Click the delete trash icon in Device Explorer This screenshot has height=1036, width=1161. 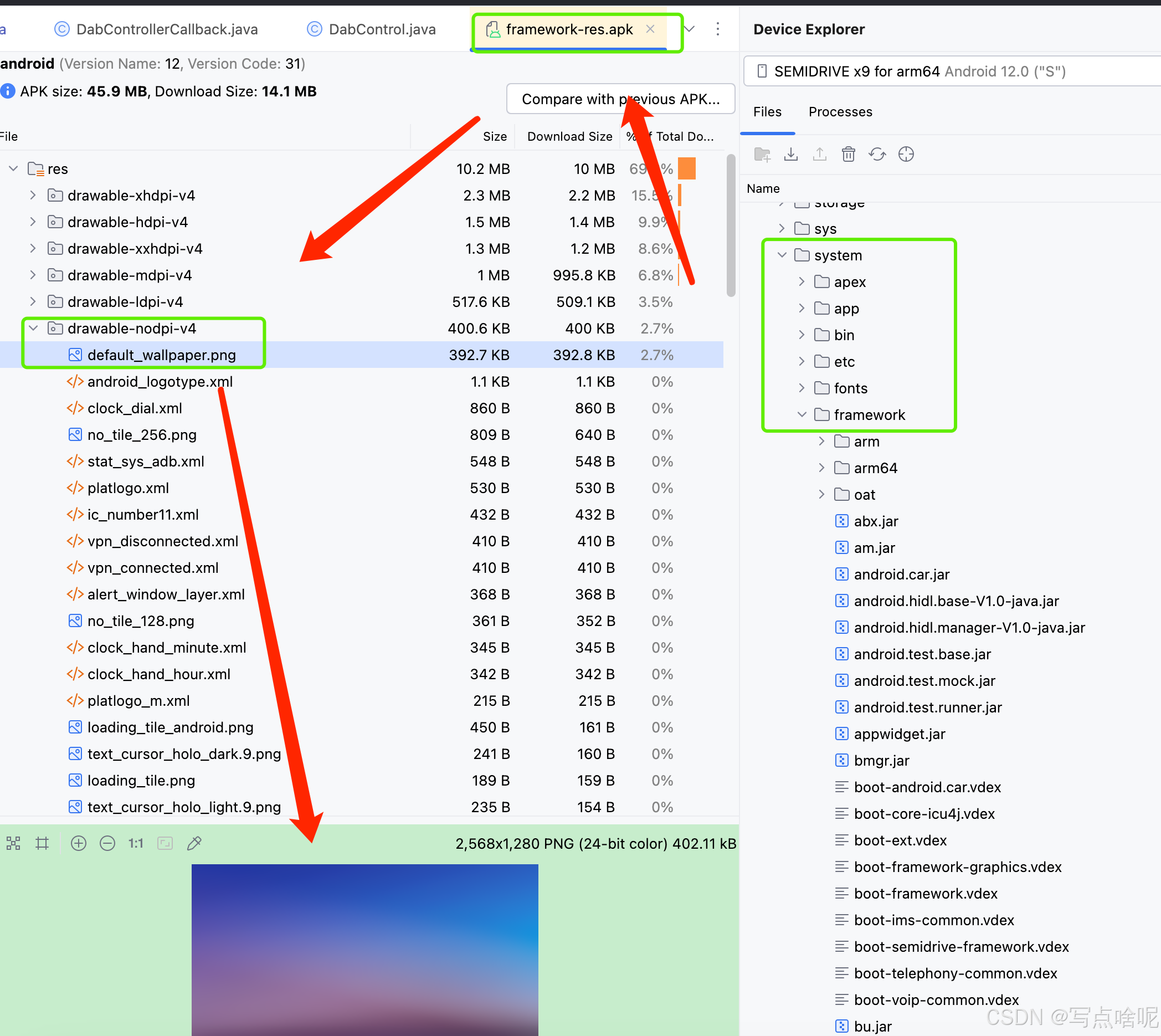[848, 154]
